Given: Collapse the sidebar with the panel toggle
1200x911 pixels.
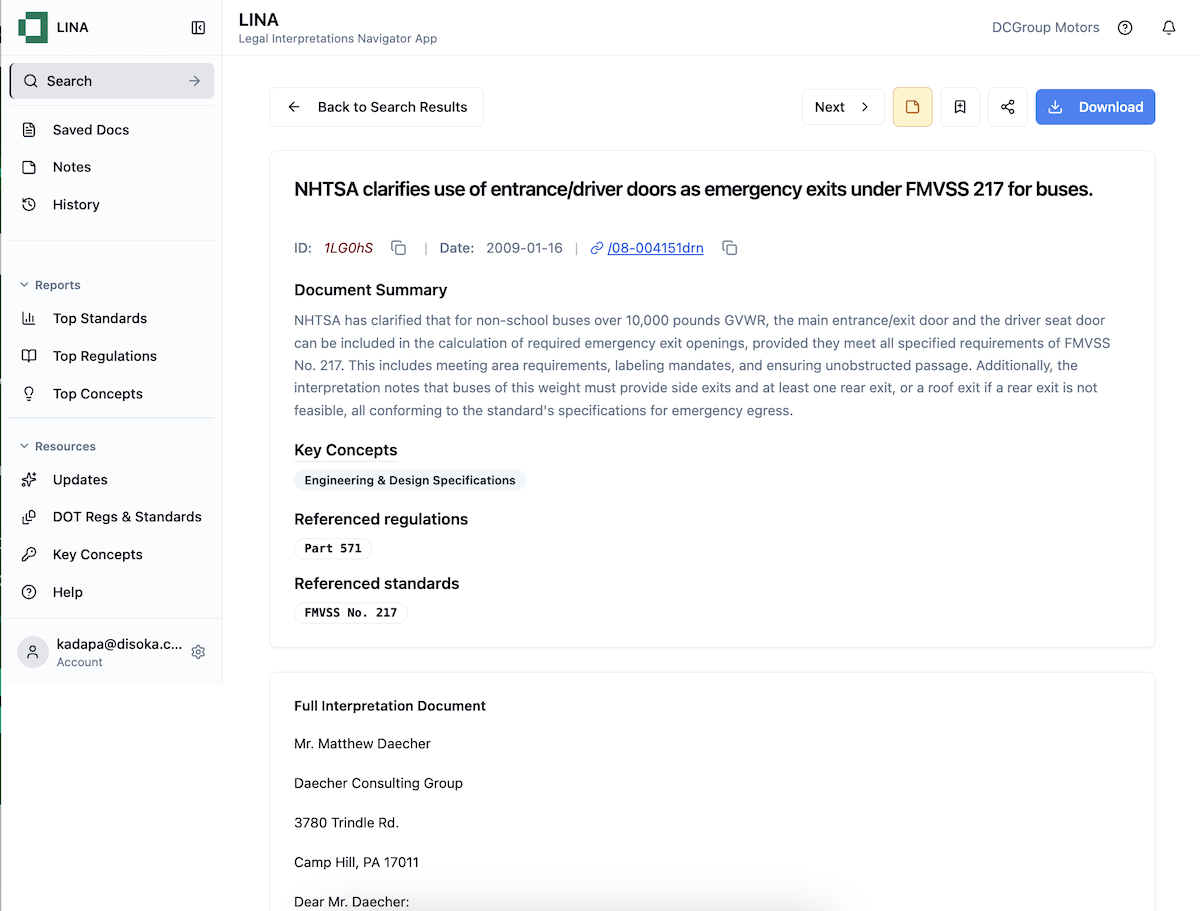Looking at the screenshot, I should point(198,27).
